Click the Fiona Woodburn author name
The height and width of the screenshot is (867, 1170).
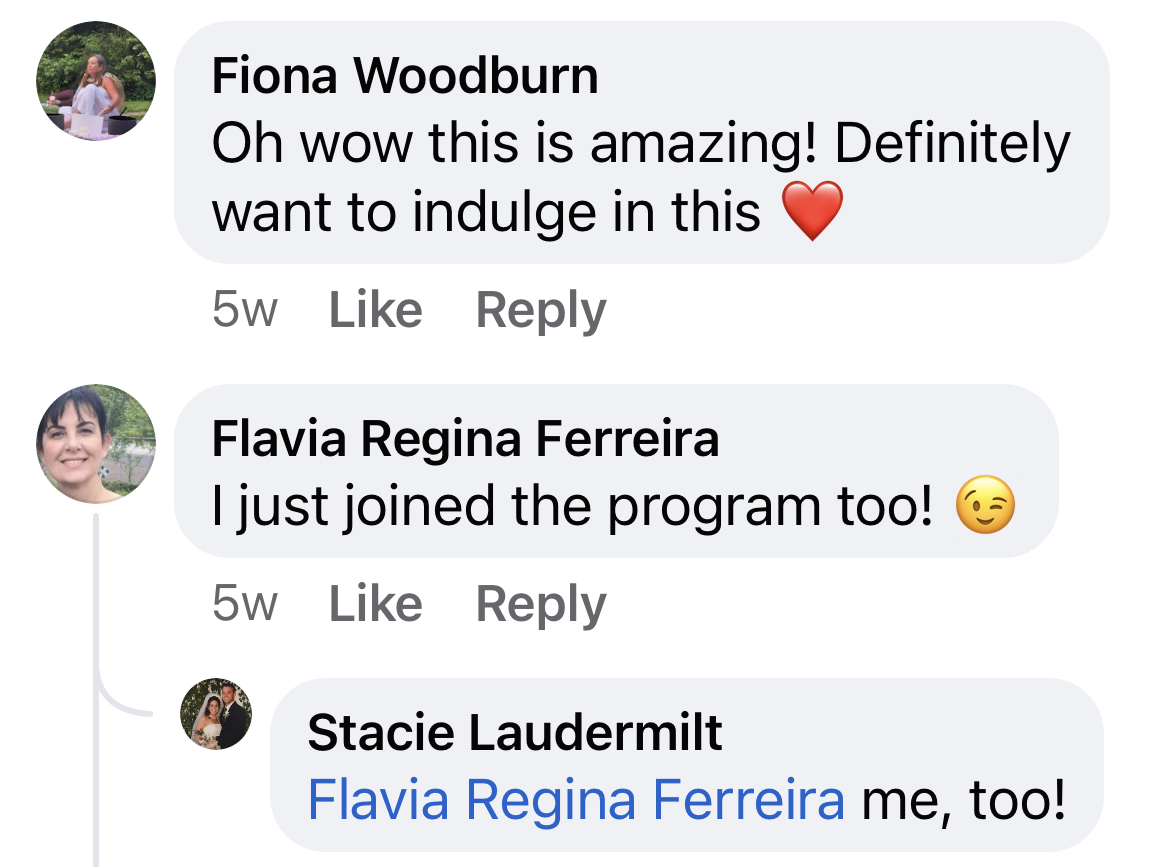pos(405,76)
